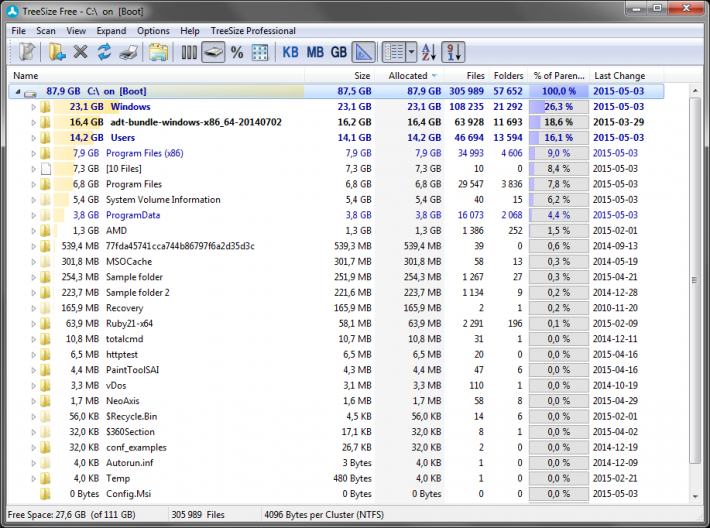
Task: Click the scrollbar up arrow
Action: click(695, 91)
